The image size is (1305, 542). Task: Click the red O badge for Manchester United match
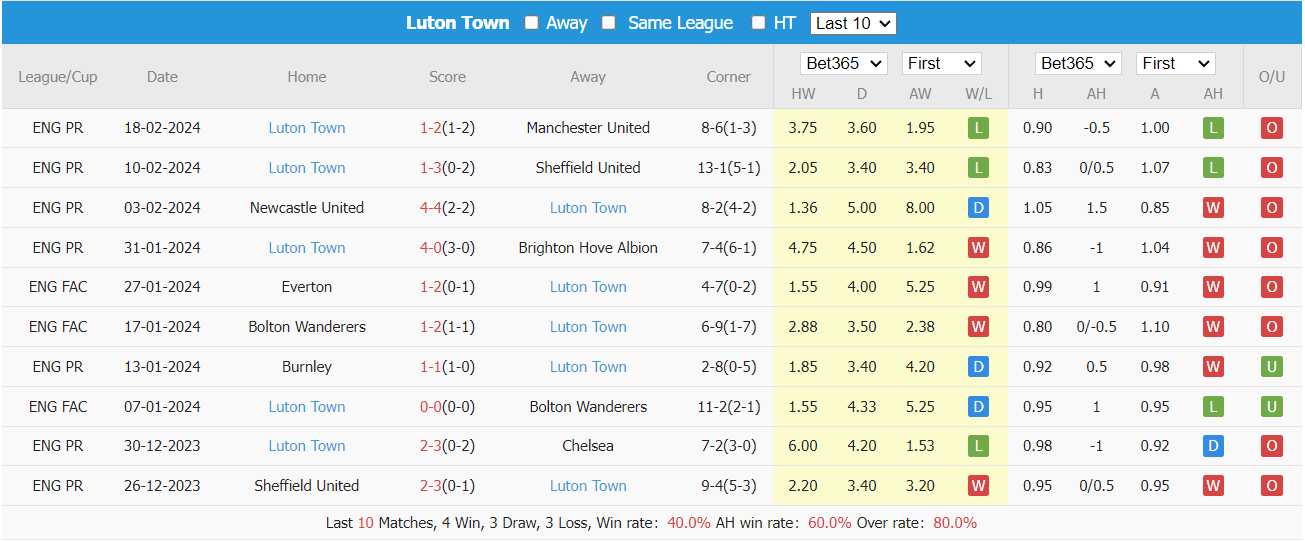pos(1271,128)
